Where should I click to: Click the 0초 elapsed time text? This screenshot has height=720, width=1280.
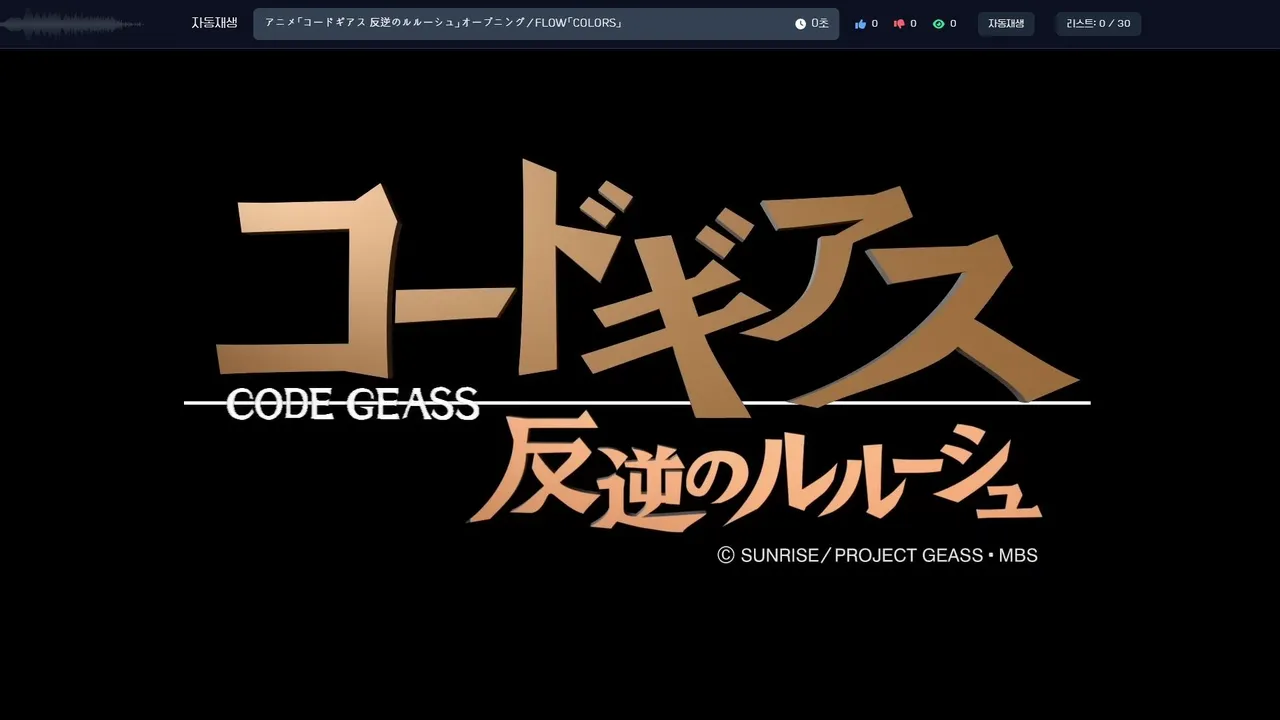(x=820, y=24)
